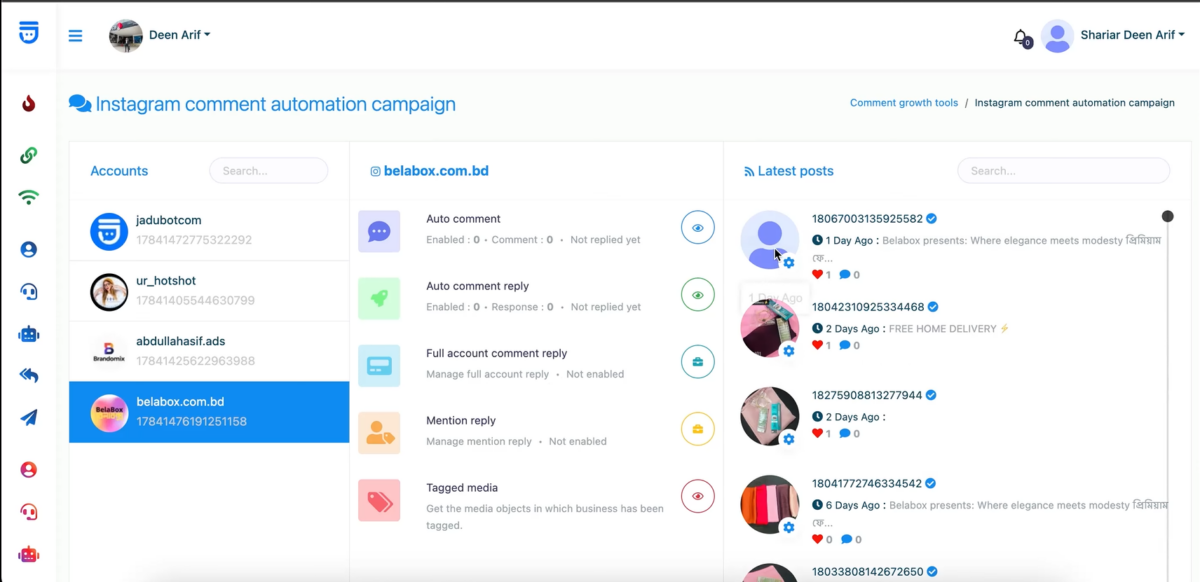Click the red flame sidebar icon
This screenshot has height=582, width=1200.
[29, 103]
